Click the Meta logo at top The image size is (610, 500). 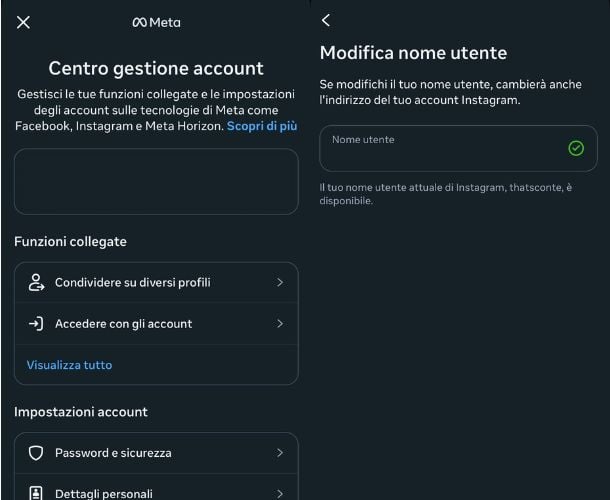point(156,22)
